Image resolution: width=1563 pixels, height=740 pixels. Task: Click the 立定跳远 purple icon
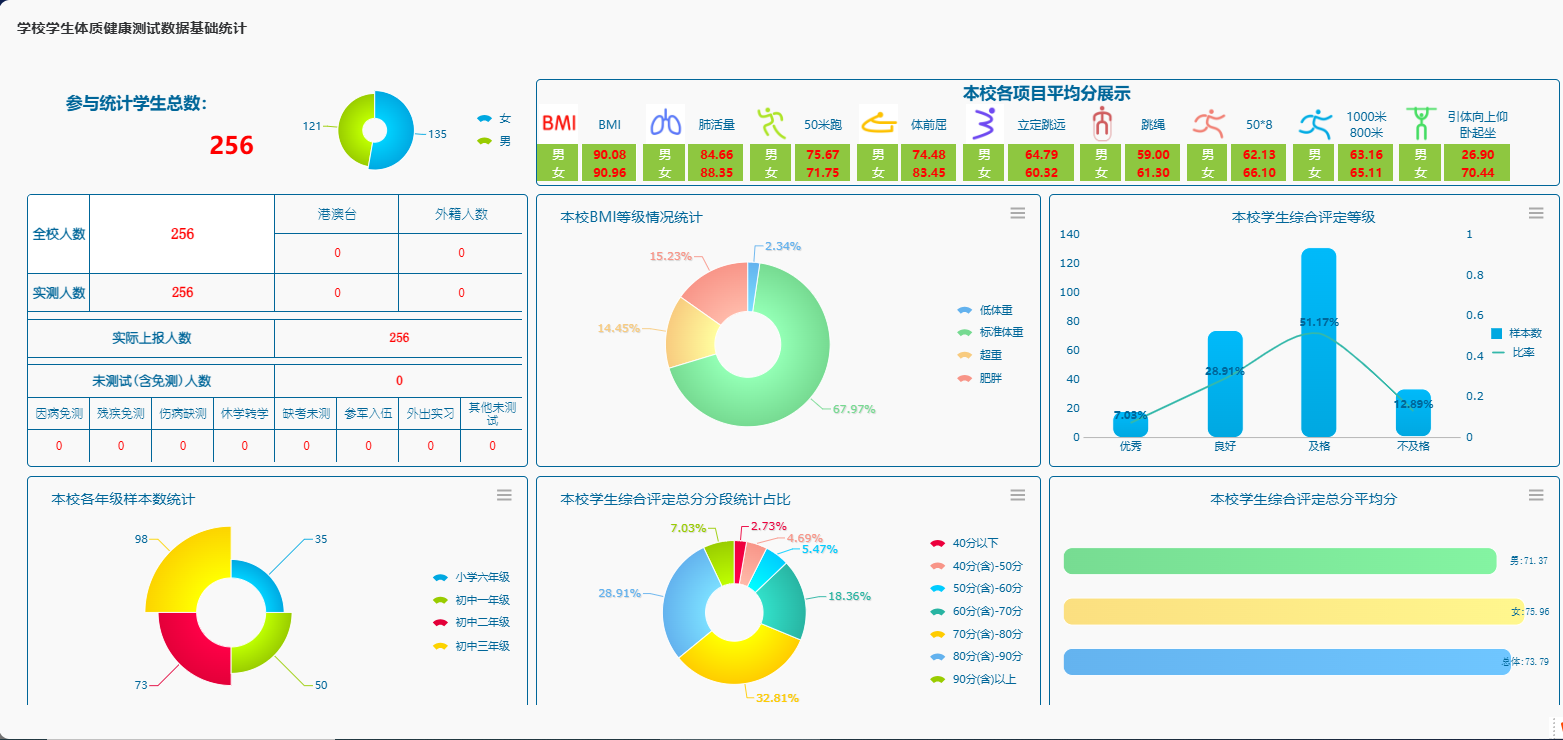coord(985,124)
